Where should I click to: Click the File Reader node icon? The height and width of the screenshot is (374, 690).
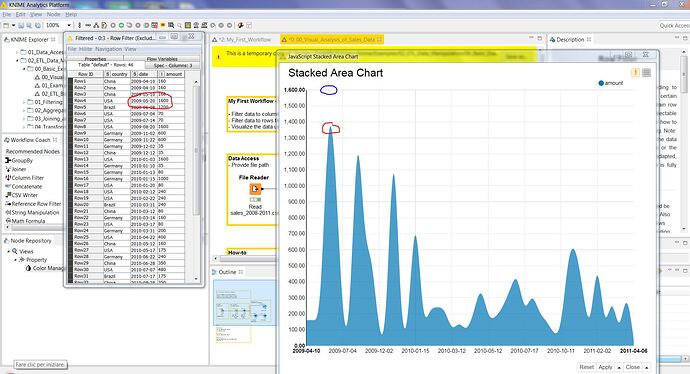coord(255,189)
